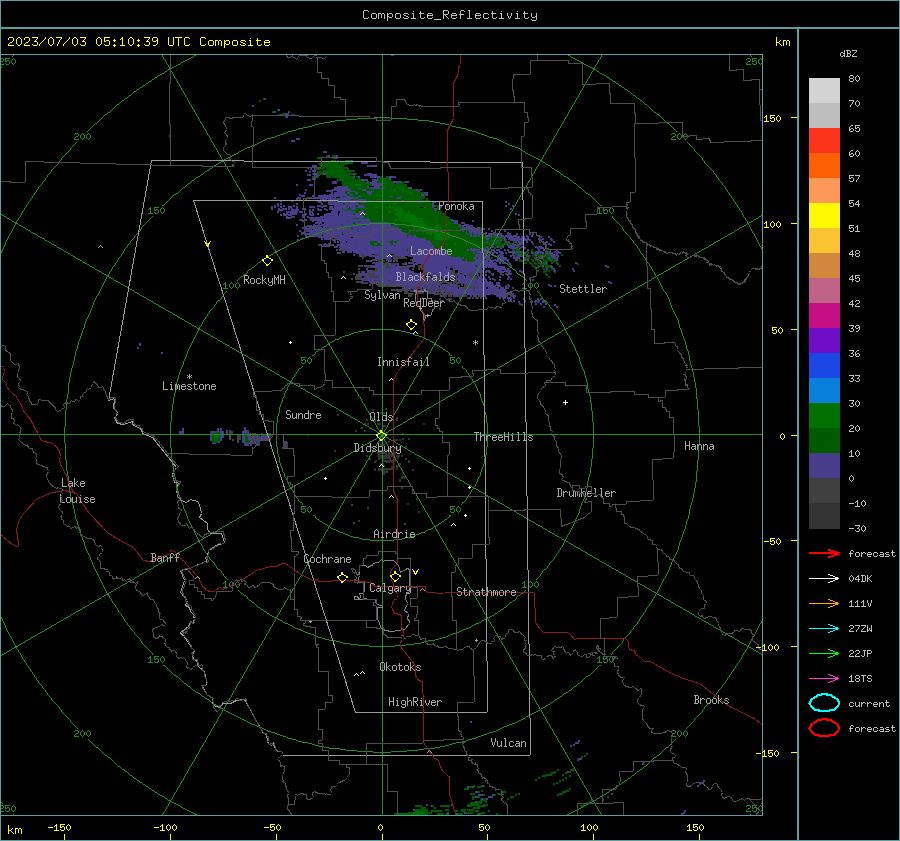
Task: Click the 2023/07/03 05:10:39 UTC timestamp
Action: pos(138,42)
